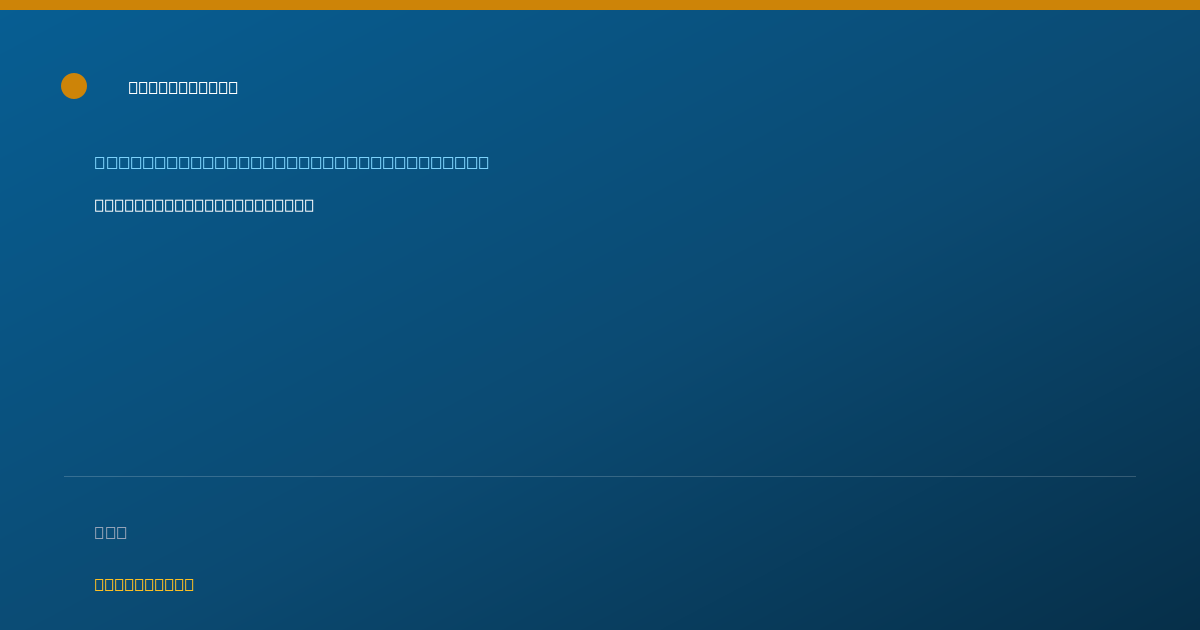Select the short gray label below the divider
The image size is (1200, 630).
point(111,532)
